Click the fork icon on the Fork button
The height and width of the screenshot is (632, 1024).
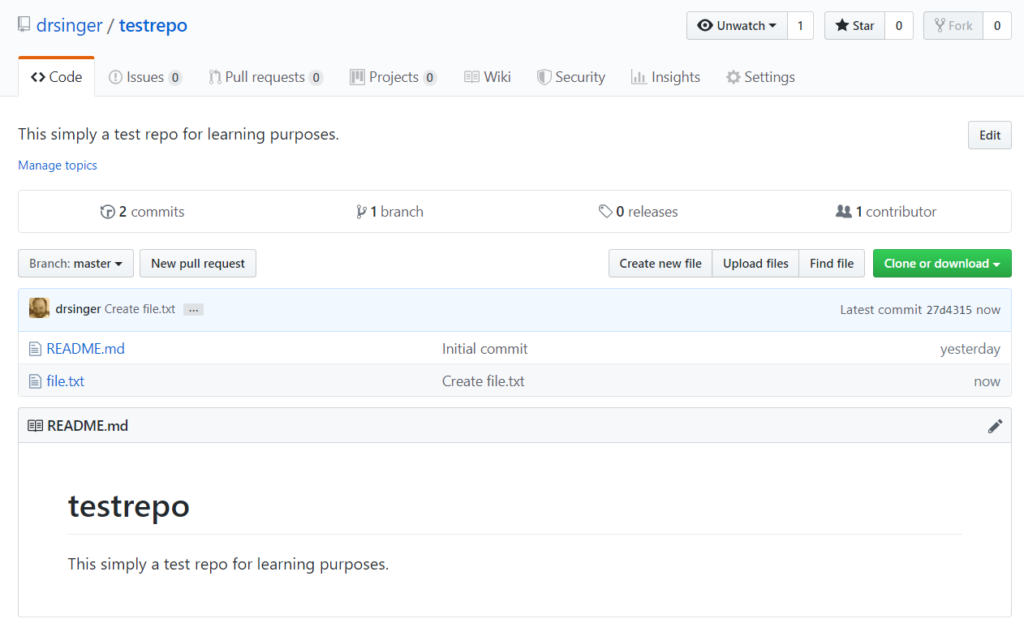(x=938, y=26)
